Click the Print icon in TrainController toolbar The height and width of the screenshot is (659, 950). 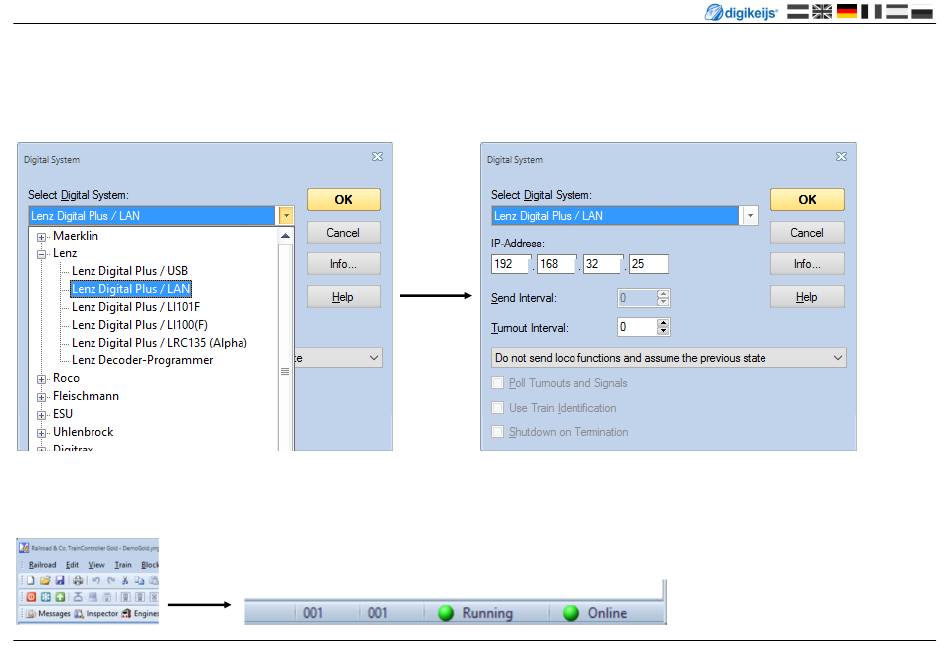pos(78,580)
